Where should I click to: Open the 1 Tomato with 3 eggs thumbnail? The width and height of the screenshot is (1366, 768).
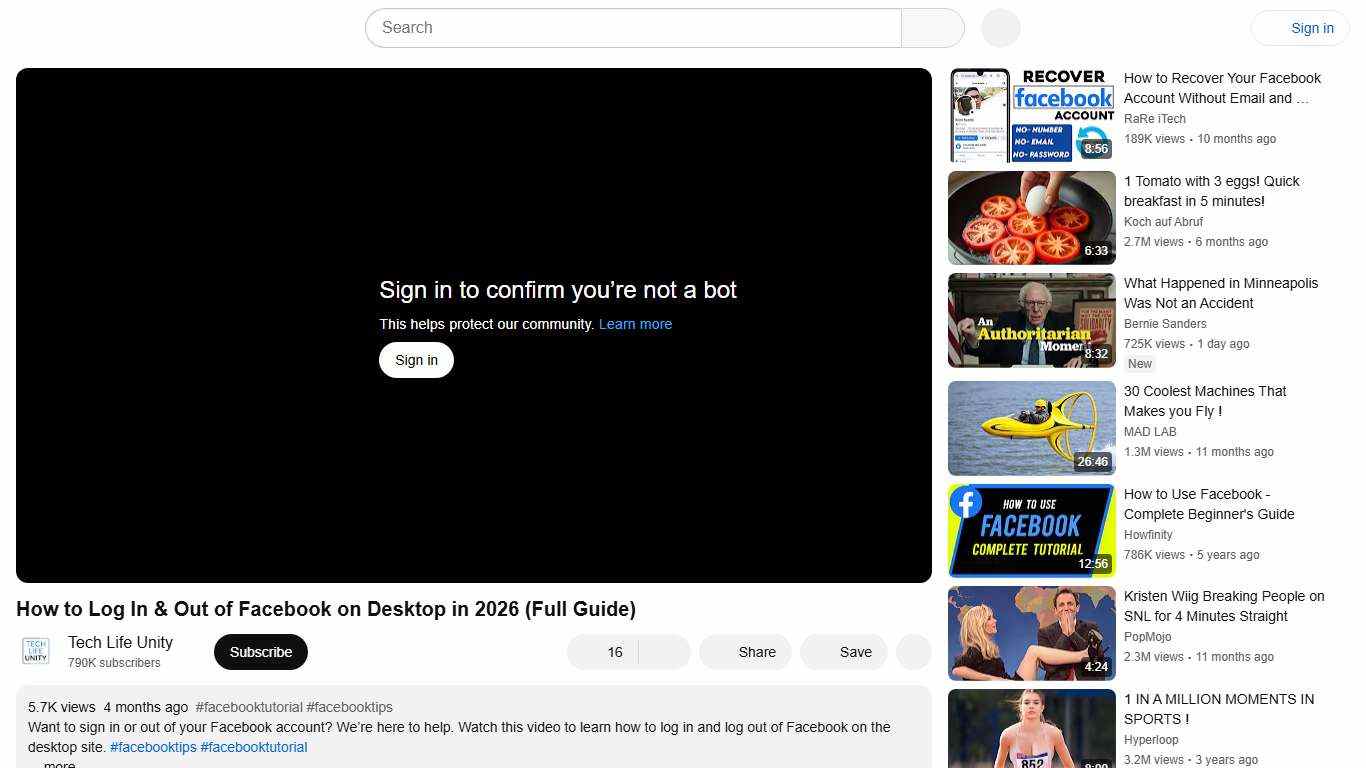tap(1031, 217)
